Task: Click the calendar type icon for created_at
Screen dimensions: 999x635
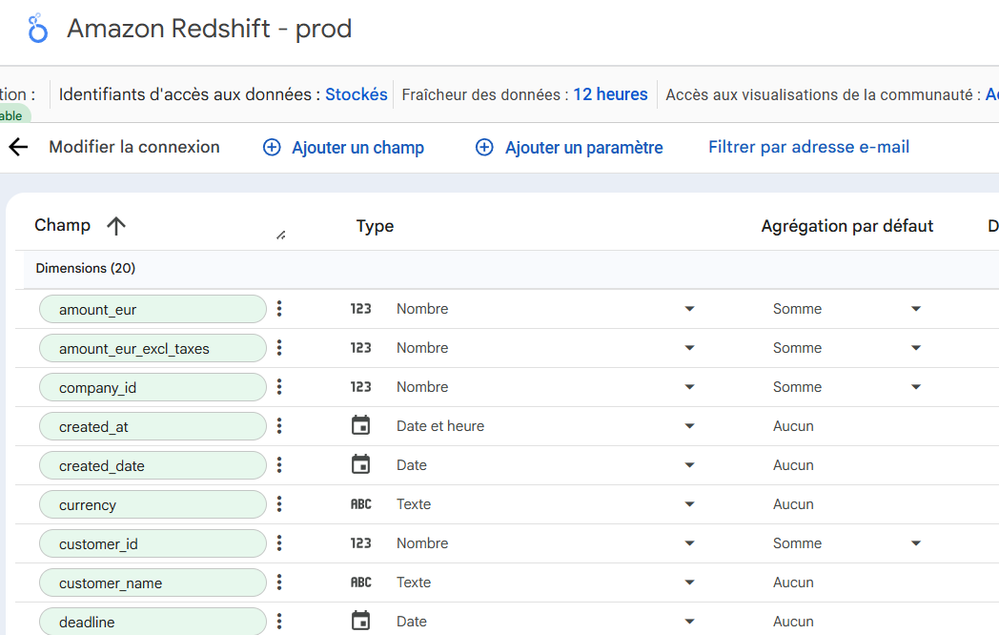Action: pos(361,426)
